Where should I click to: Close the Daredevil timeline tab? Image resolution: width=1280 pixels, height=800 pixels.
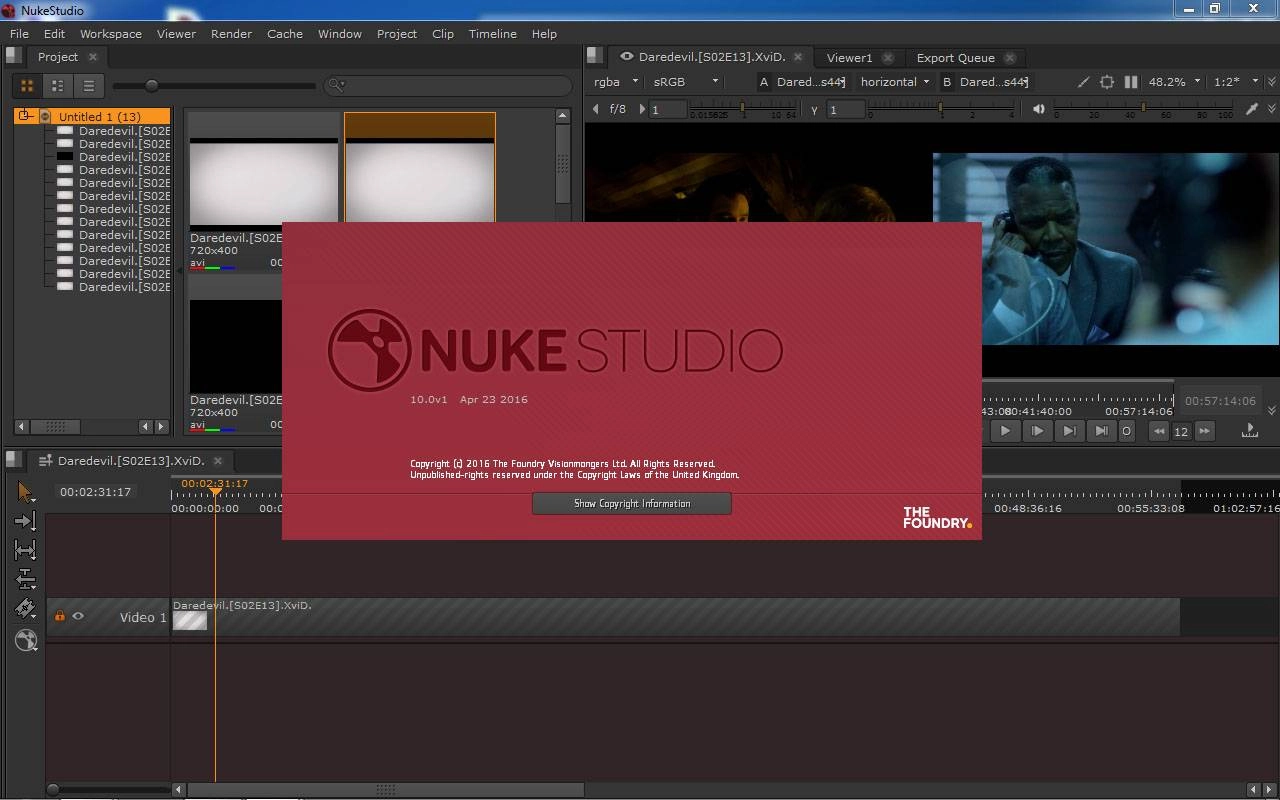217,460
